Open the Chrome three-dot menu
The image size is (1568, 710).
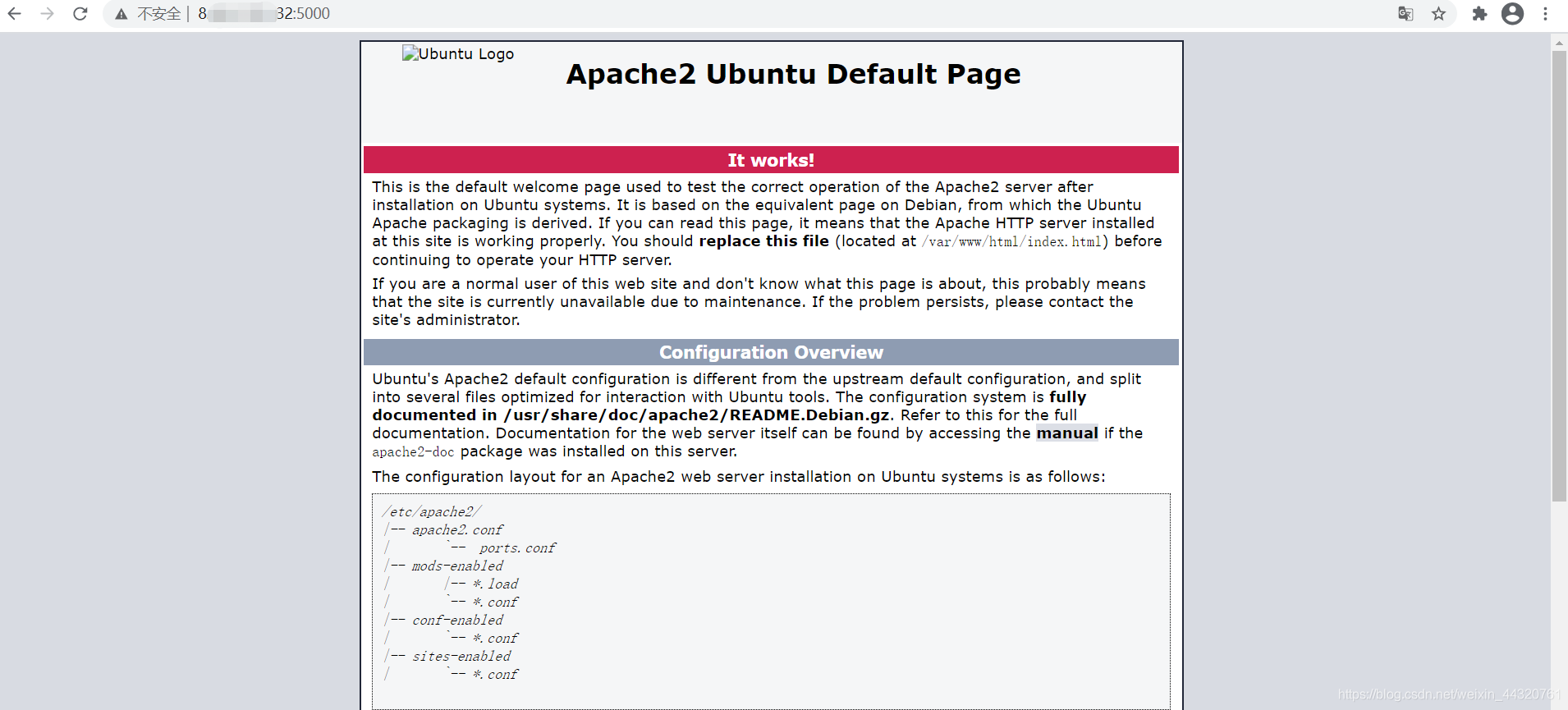[1545, 14]
